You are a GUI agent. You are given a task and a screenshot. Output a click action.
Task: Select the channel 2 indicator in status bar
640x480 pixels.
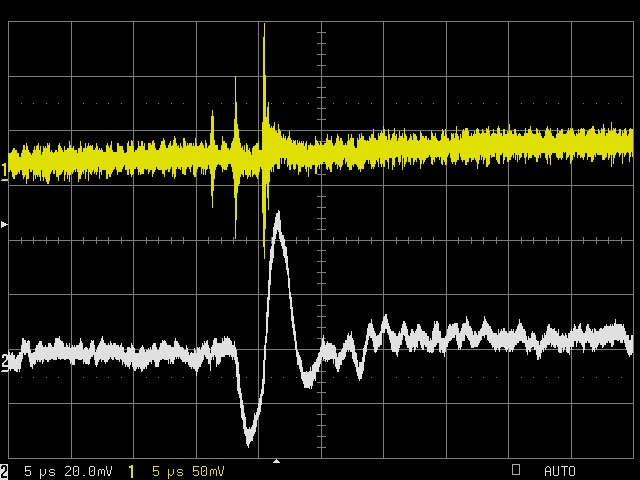(x=4, y=471)
